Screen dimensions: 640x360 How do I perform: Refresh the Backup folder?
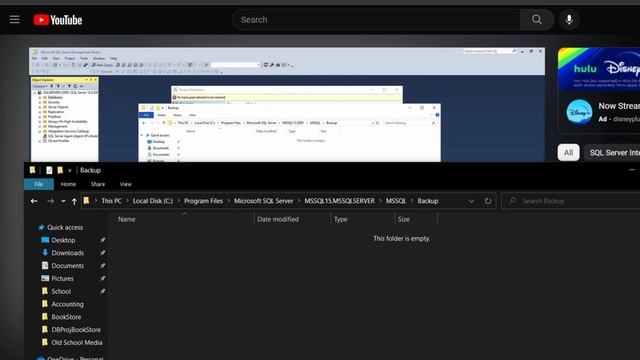[x=488, y=201]
